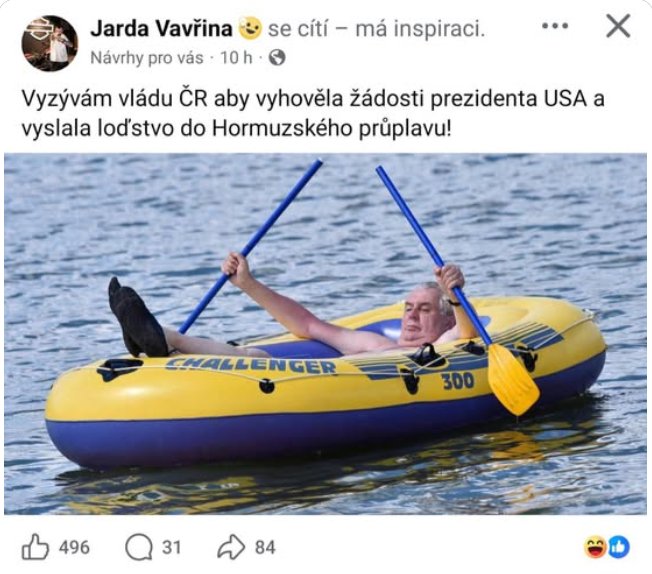Click the globe public audience icon

(277, 58)
